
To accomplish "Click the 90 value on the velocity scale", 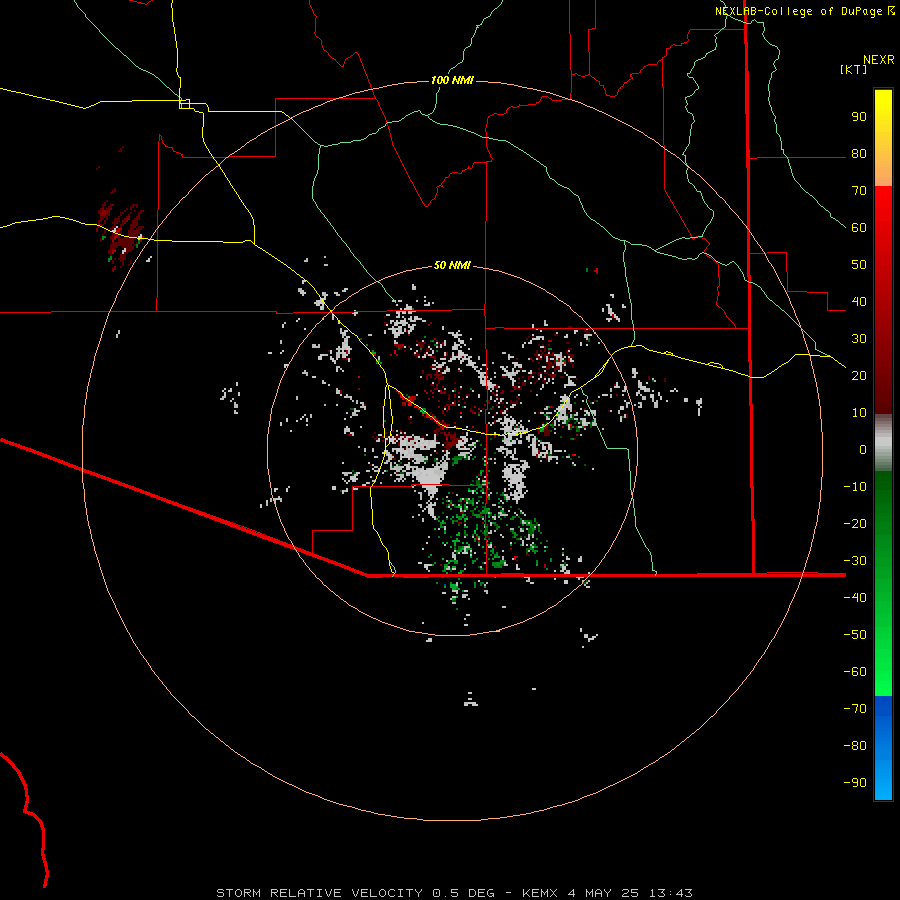I will [859, 117].
